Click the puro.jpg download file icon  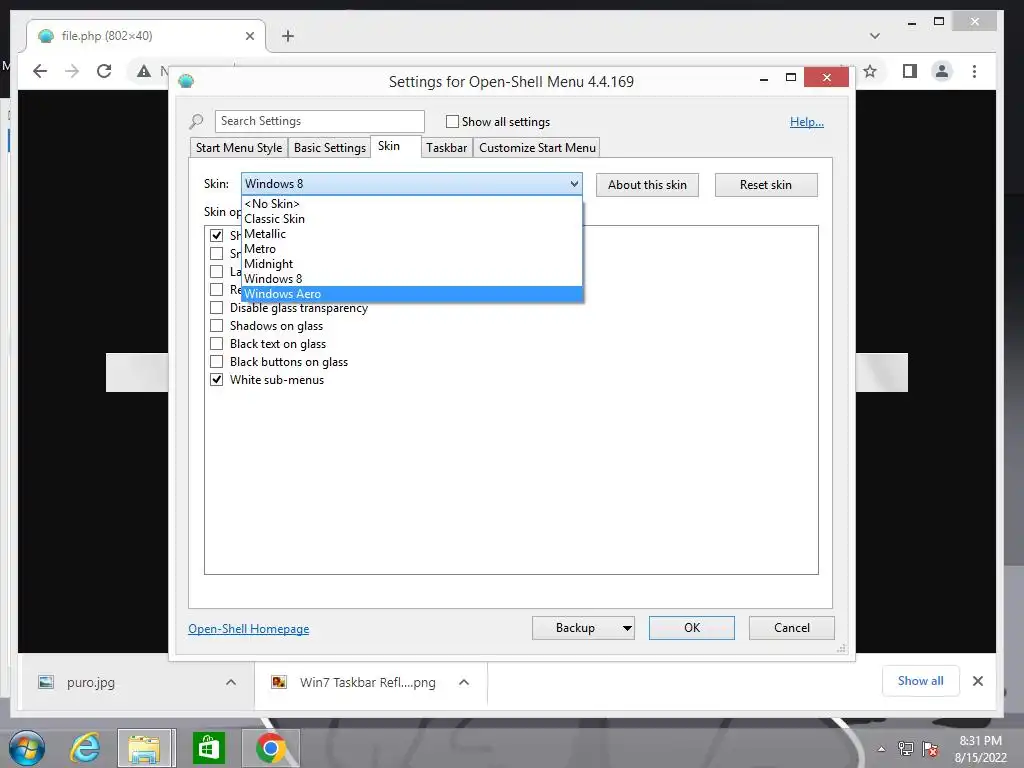tap(46, 682)
